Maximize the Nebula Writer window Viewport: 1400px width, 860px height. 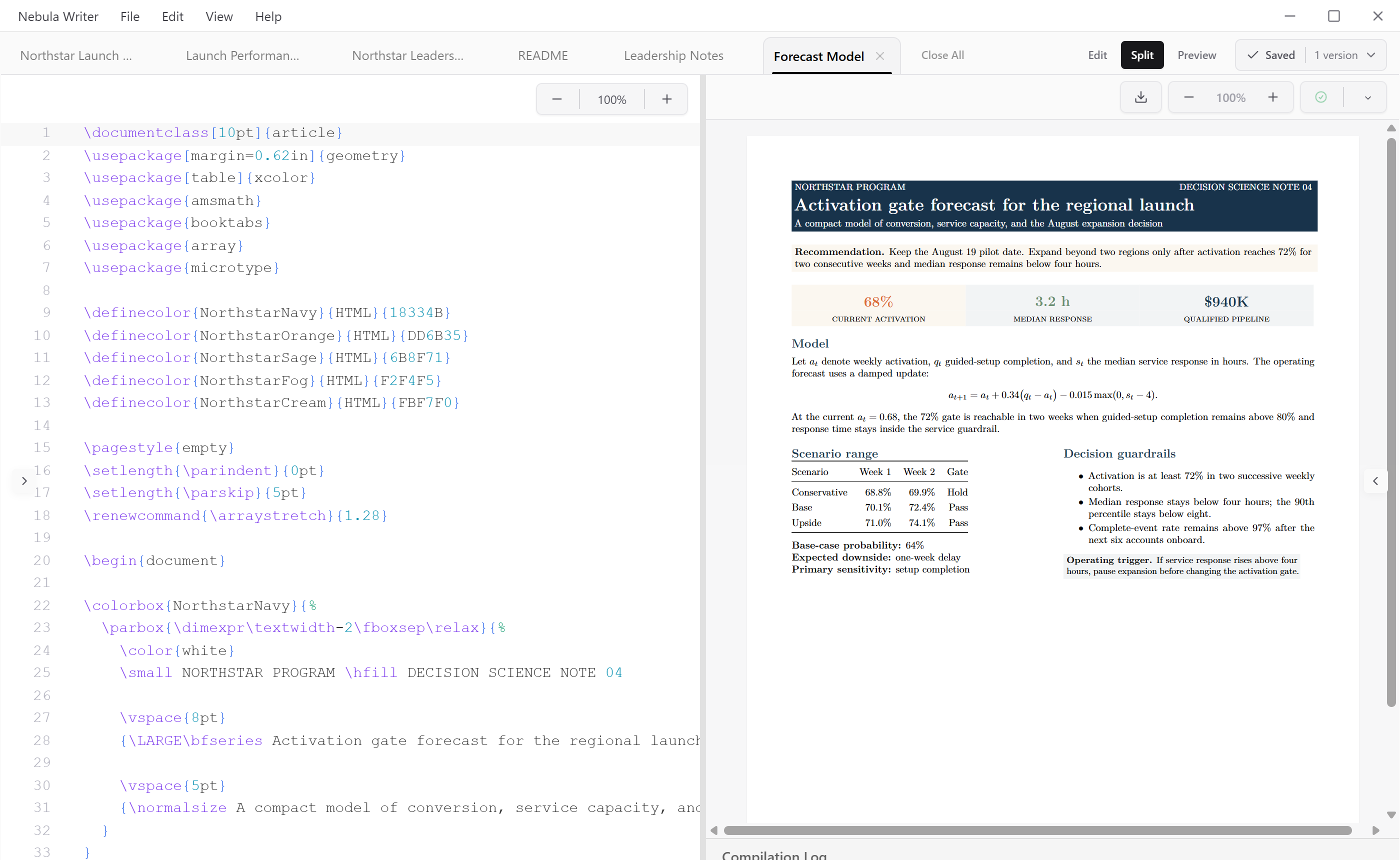pyautogui.click(x=1333, y=16)
